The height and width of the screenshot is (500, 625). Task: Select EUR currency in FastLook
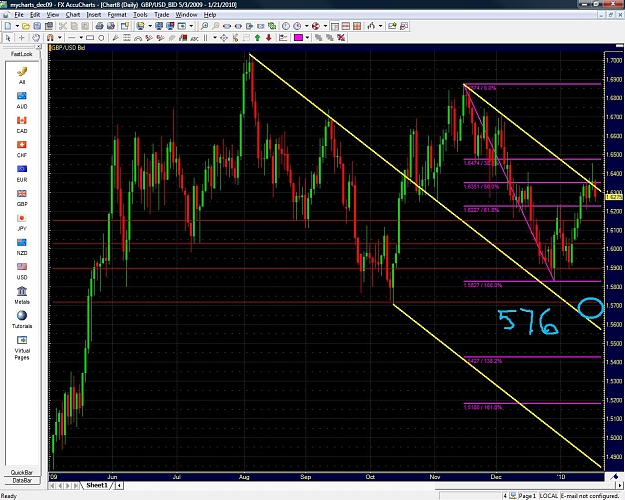[x=22, y=174]
